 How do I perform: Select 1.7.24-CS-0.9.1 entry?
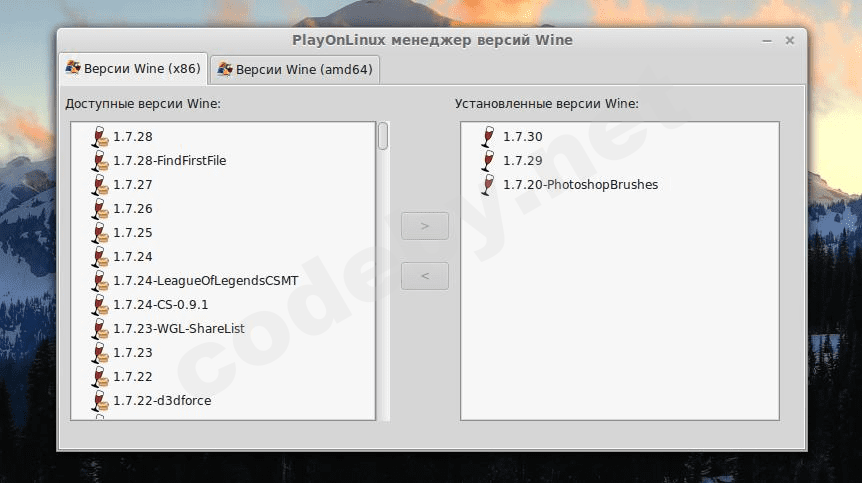point(161,305)
